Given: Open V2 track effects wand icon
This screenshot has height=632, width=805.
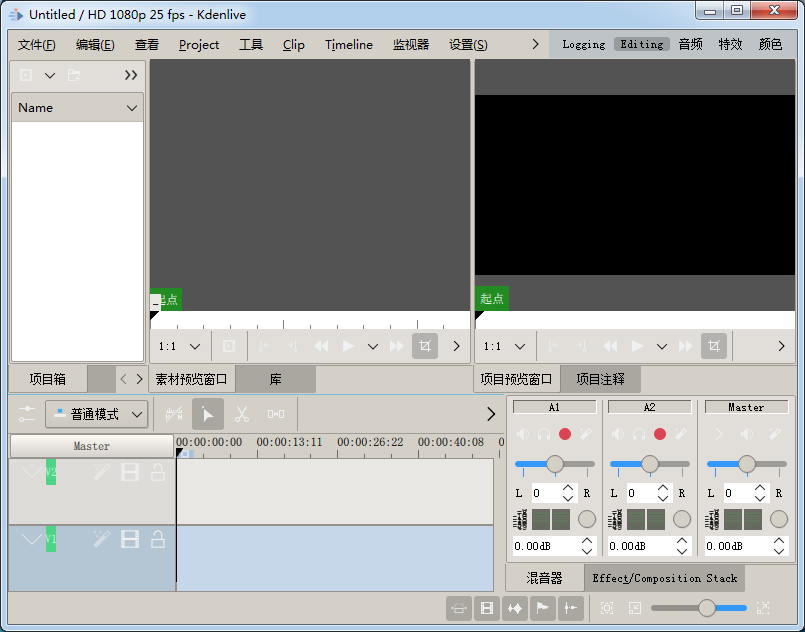Looking at the screenshot, I should click(x=101, y=472).
